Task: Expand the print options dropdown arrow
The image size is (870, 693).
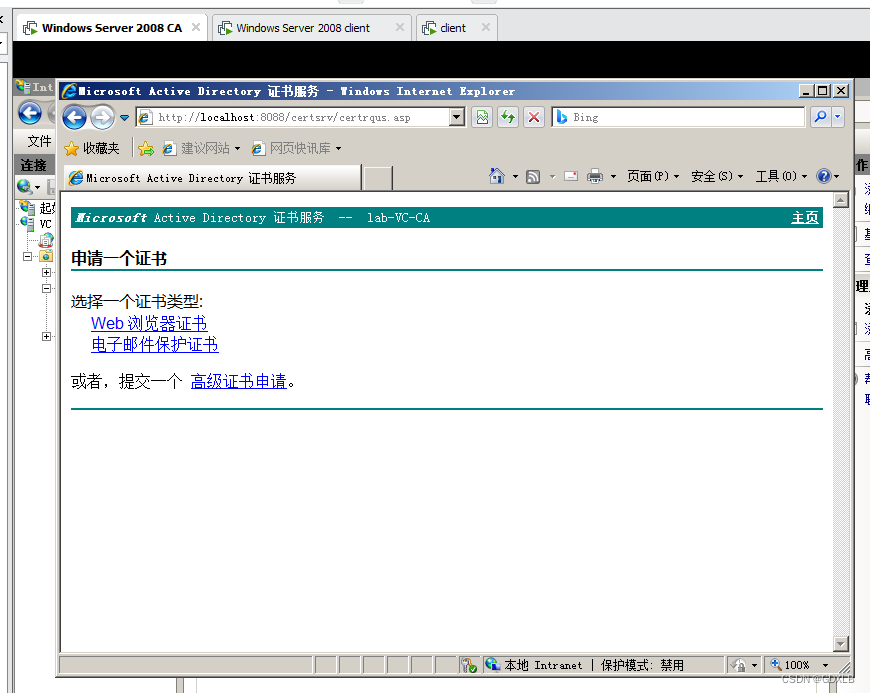Action: (613, 177)
